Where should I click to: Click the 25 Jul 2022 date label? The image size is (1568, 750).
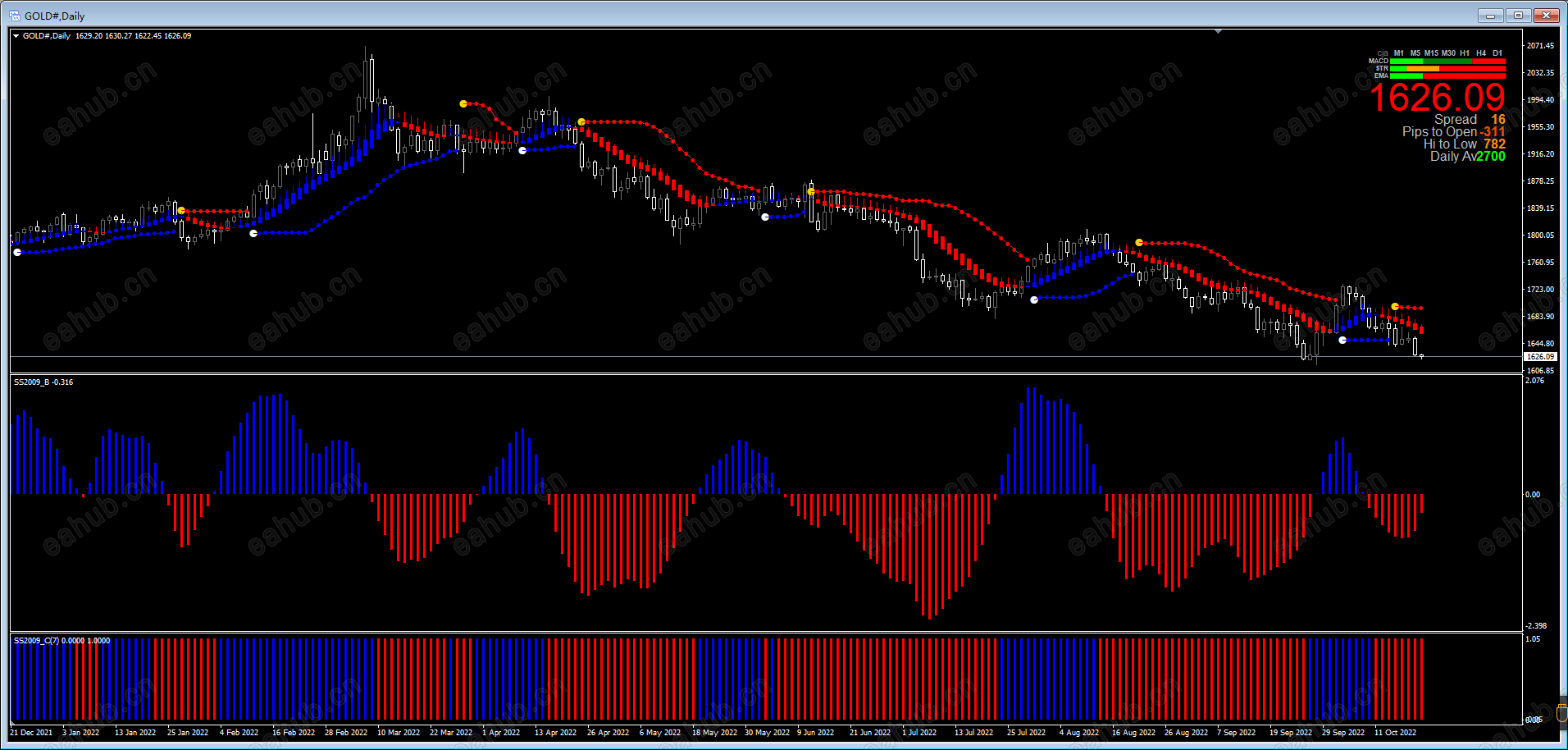click(1026, 733)
